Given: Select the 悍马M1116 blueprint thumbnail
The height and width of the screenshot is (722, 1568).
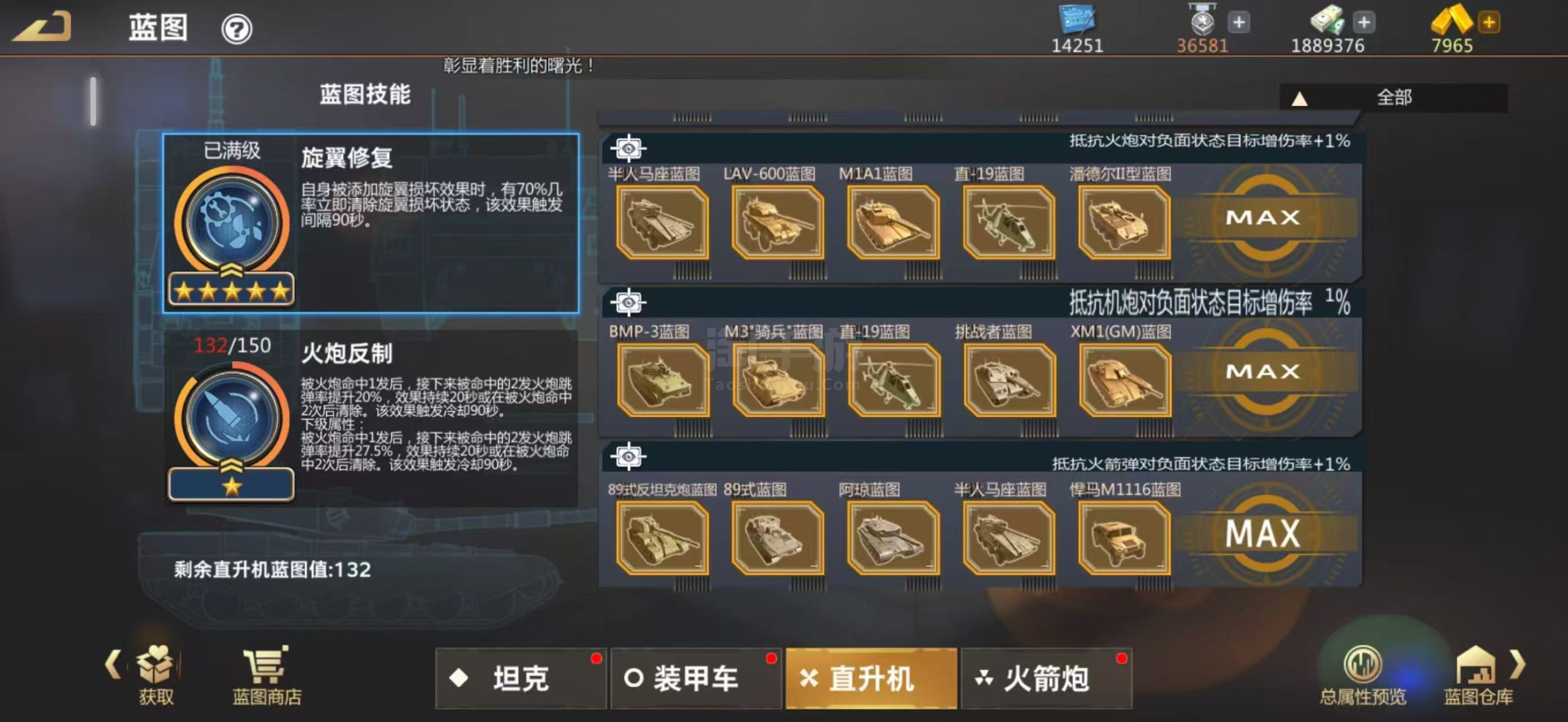Looking at the screenshot, I should pyautogui.click(x=1124, y=538).
